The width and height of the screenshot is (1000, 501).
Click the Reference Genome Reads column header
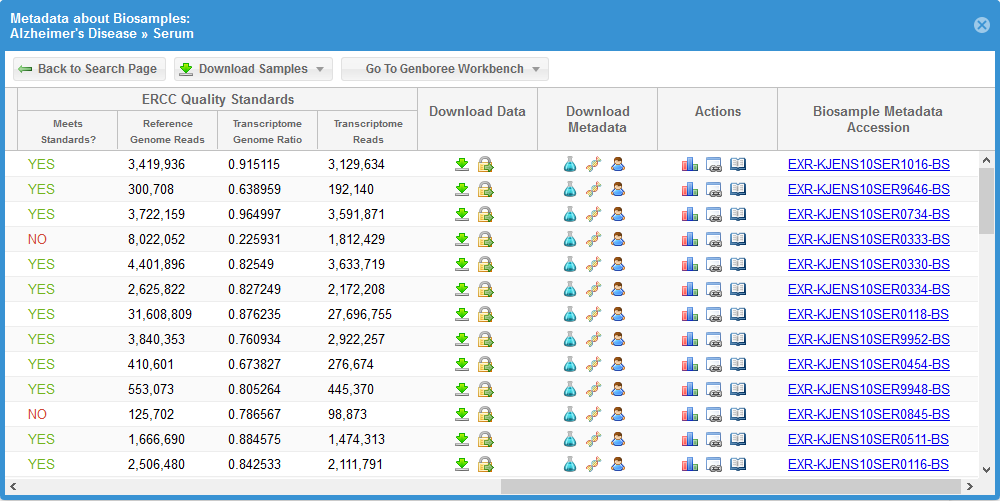[167, 131]
